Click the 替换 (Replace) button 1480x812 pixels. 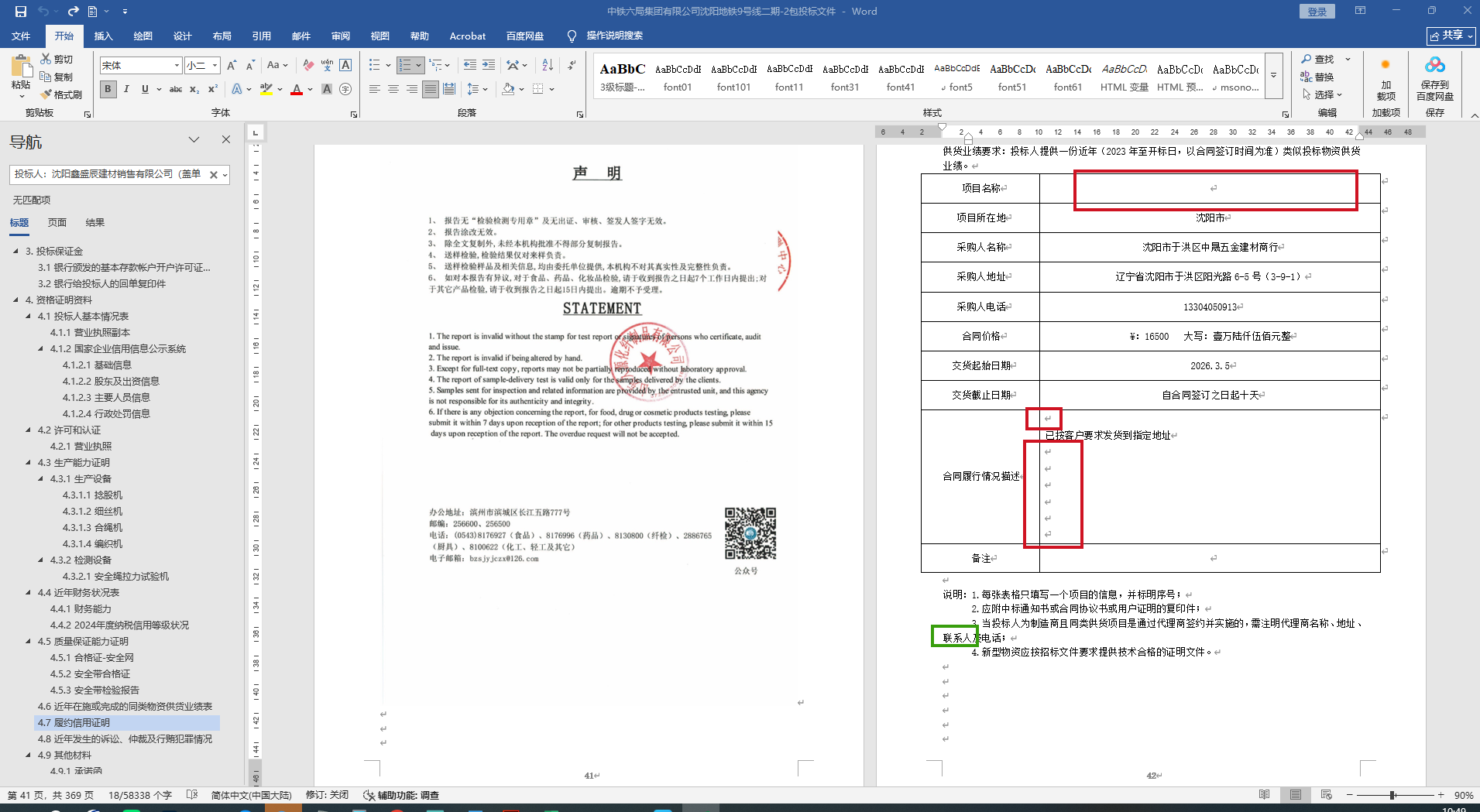1317,77
